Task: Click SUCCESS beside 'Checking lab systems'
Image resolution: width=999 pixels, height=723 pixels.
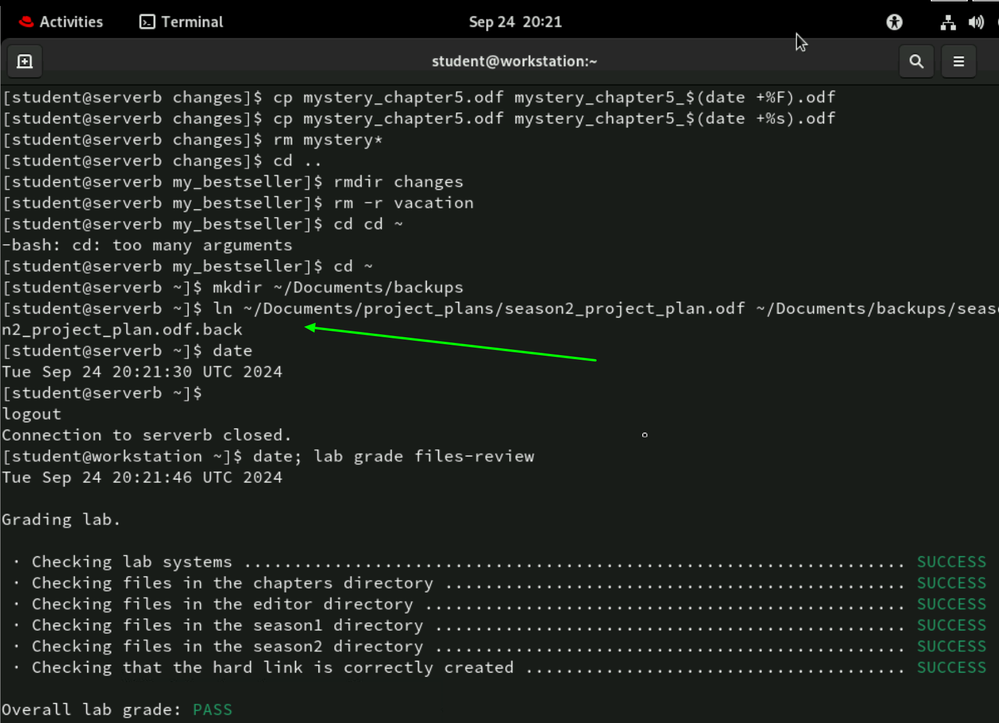Action: 951,562
